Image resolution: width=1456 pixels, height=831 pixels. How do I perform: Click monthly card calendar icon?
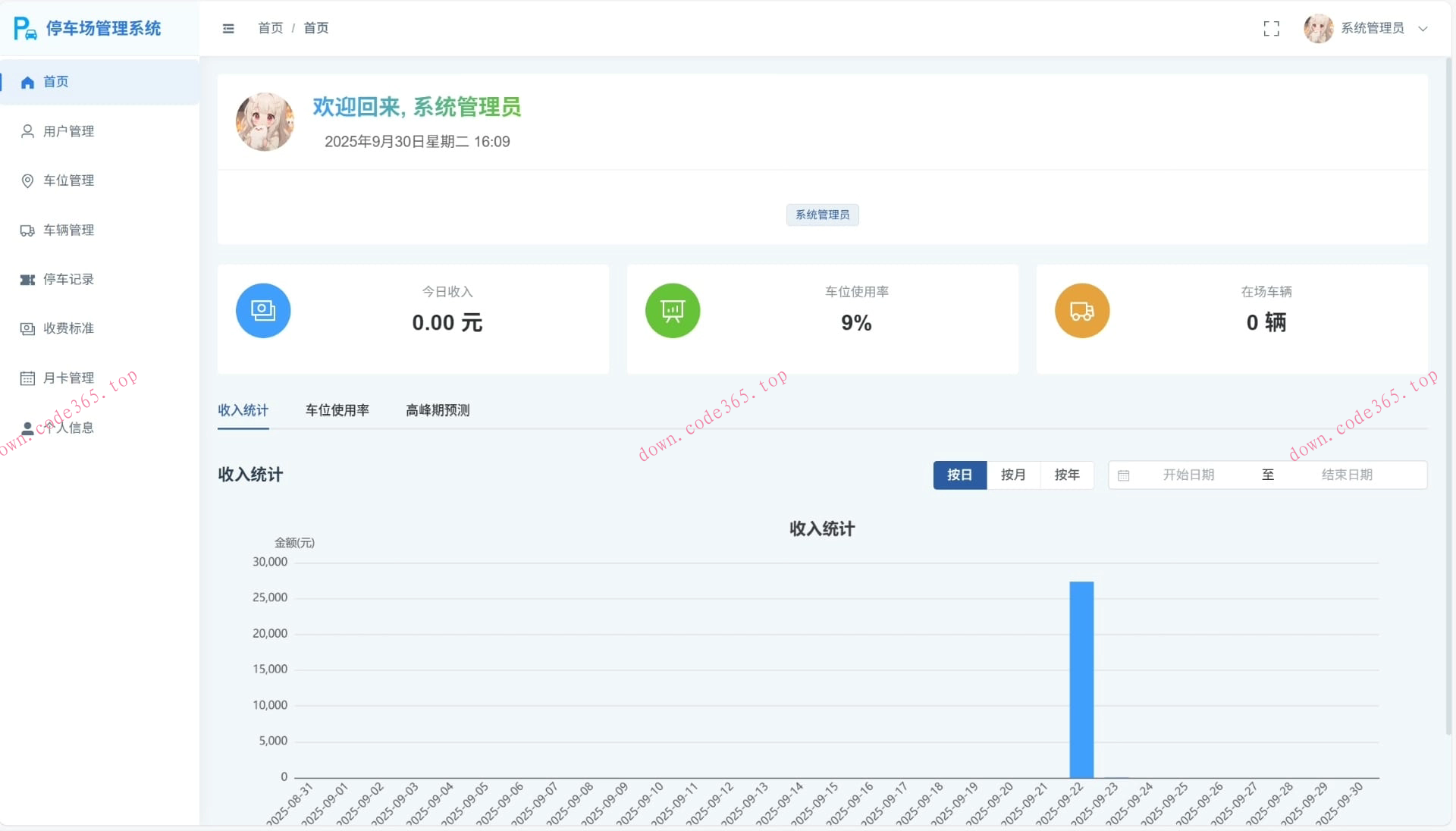pos(27,378)
